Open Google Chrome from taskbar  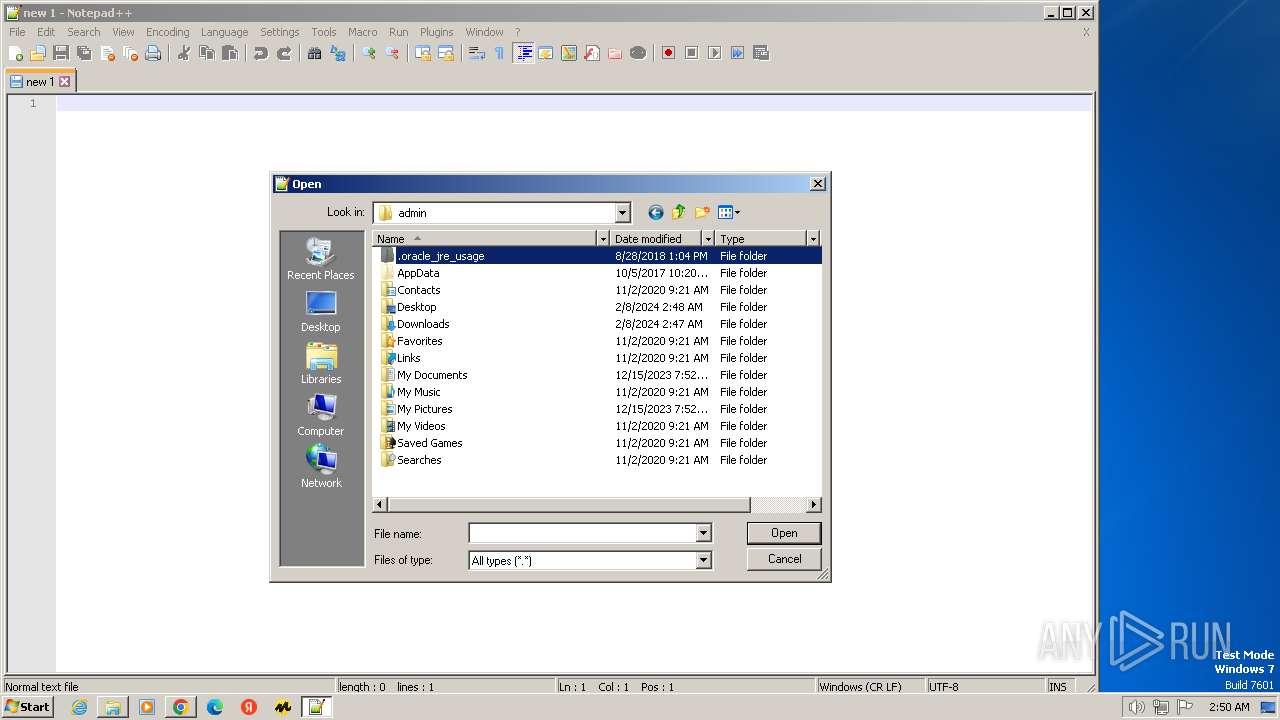pos(181,707)
